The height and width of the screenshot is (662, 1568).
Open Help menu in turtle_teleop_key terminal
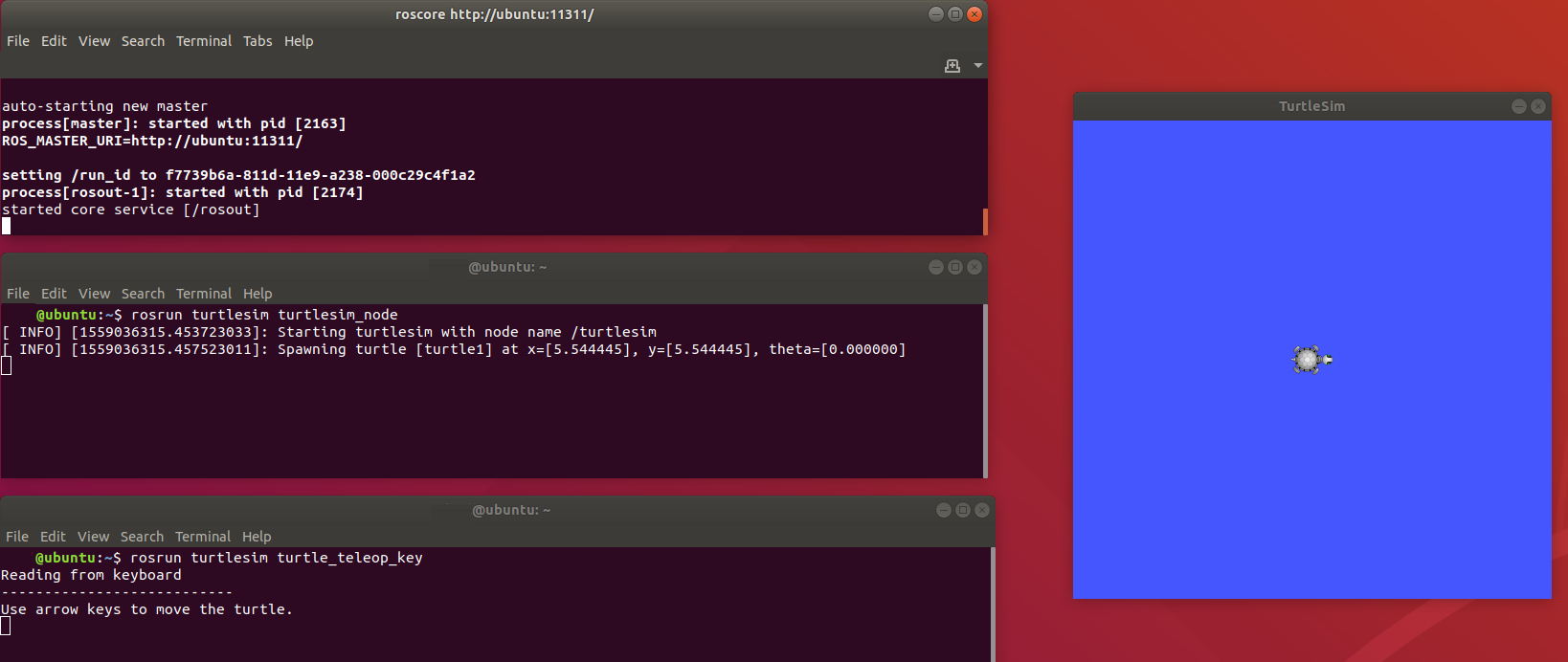(257, 537)
